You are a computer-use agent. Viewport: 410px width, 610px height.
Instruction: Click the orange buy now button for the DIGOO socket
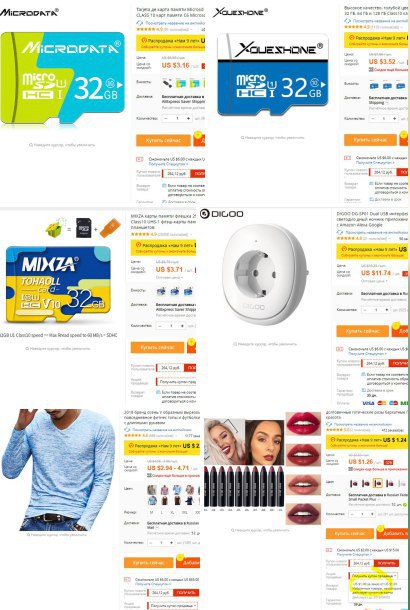click(x=362, y=331)
